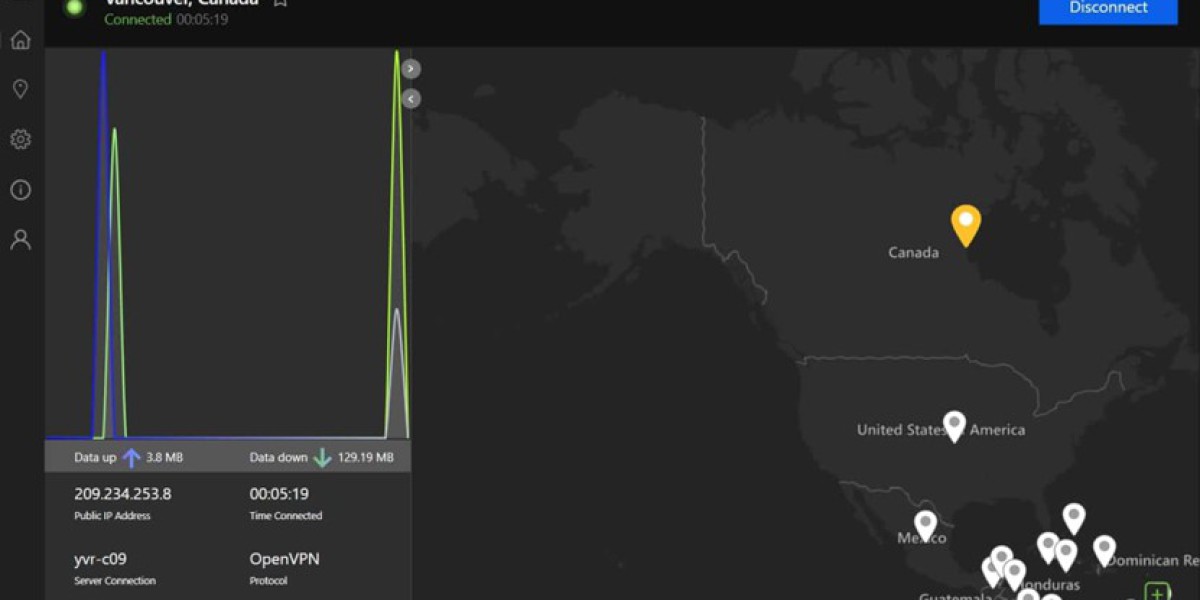Collapse the graph panel with the left chevron
Screen dimensions: 1200x600
tap(409, 98)
